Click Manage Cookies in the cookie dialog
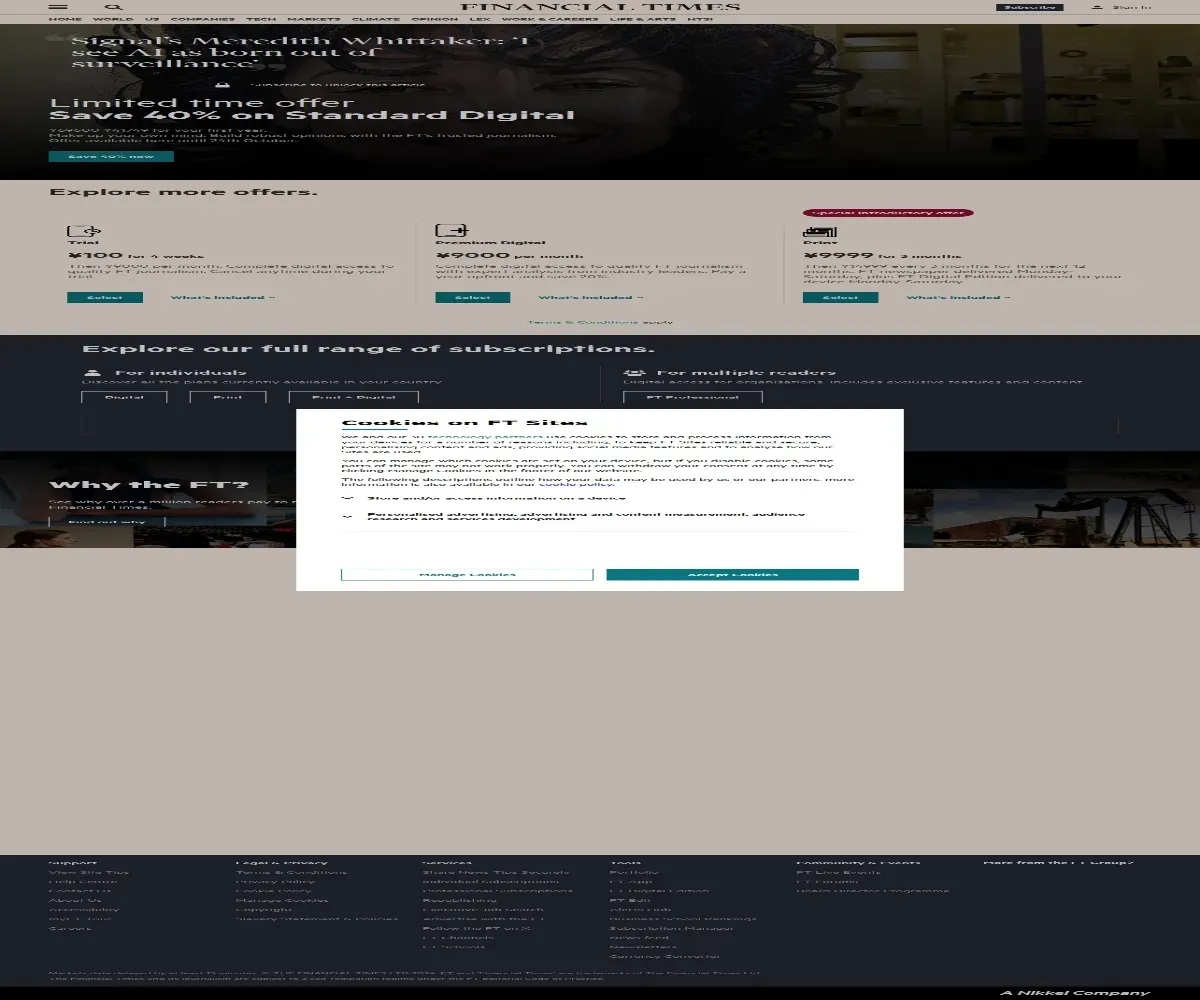The image size is (1200, 1000). tap(467, 574)
